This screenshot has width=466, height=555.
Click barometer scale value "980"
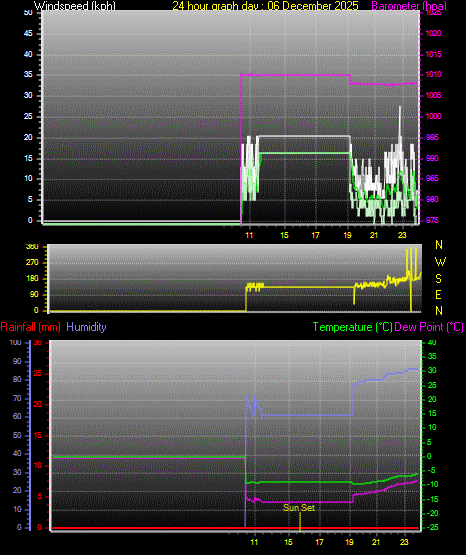(x=432, y=199)
